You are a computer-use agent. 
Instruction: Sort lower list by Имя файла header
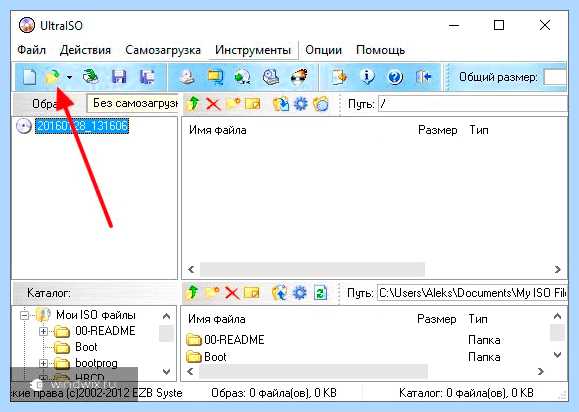point(217,319)
